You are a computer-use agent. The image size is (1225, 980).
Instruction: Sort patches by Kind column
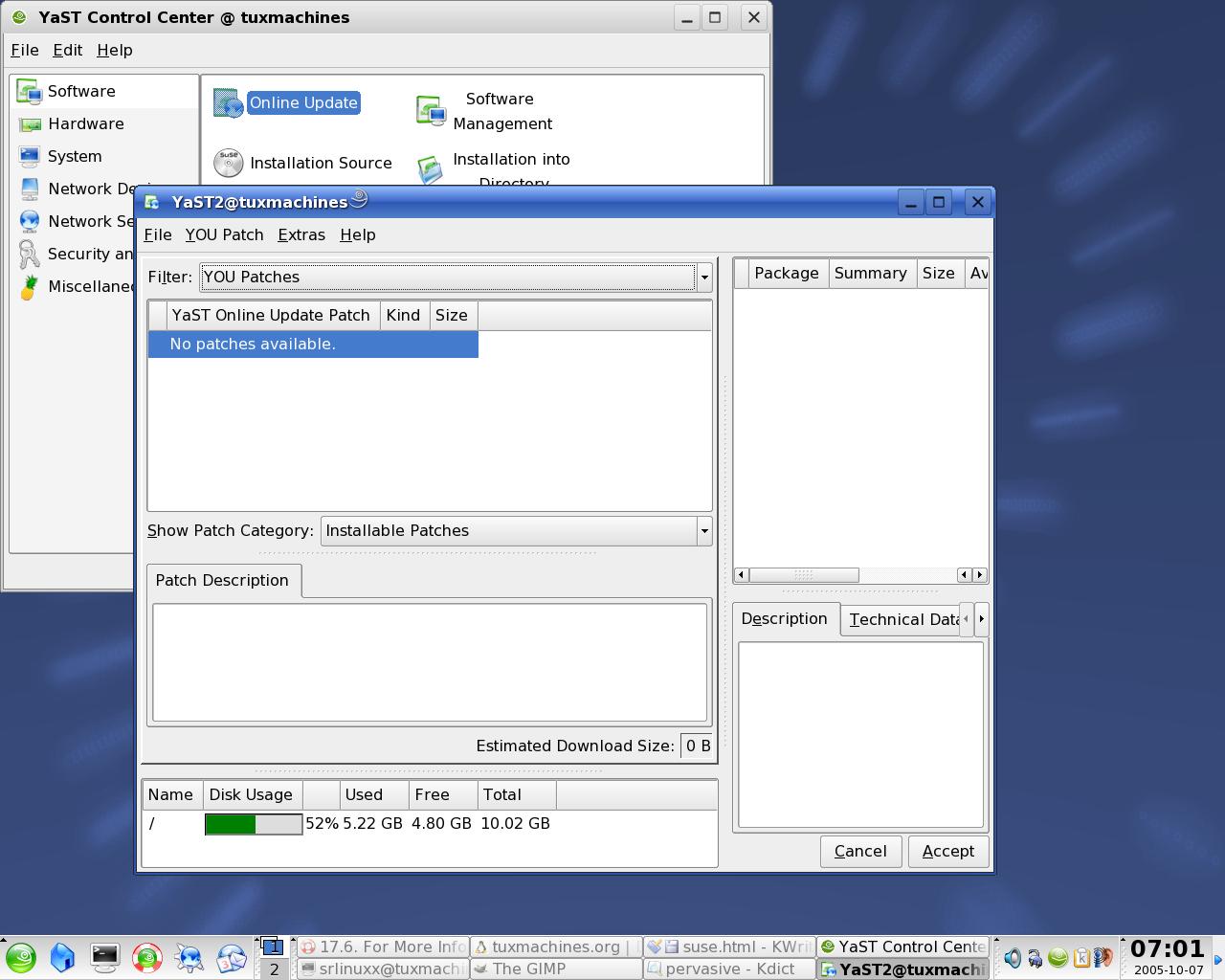tap(404, 315)
